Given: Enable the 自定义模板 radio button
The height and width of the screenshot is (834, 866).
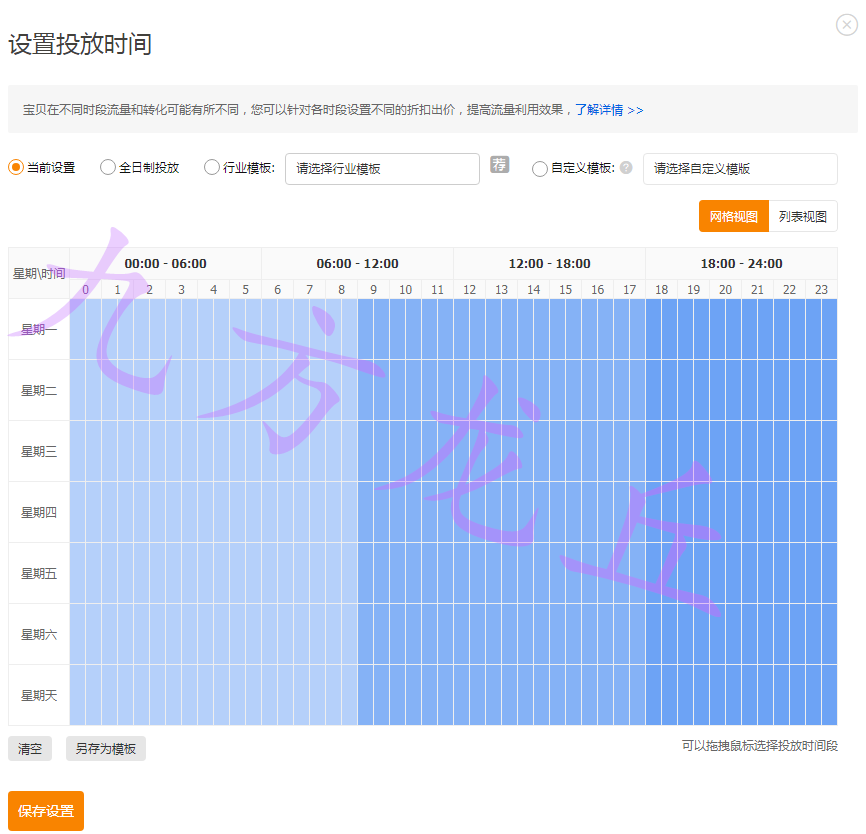Looking at the screenshot, I should (x=540, y=169).
